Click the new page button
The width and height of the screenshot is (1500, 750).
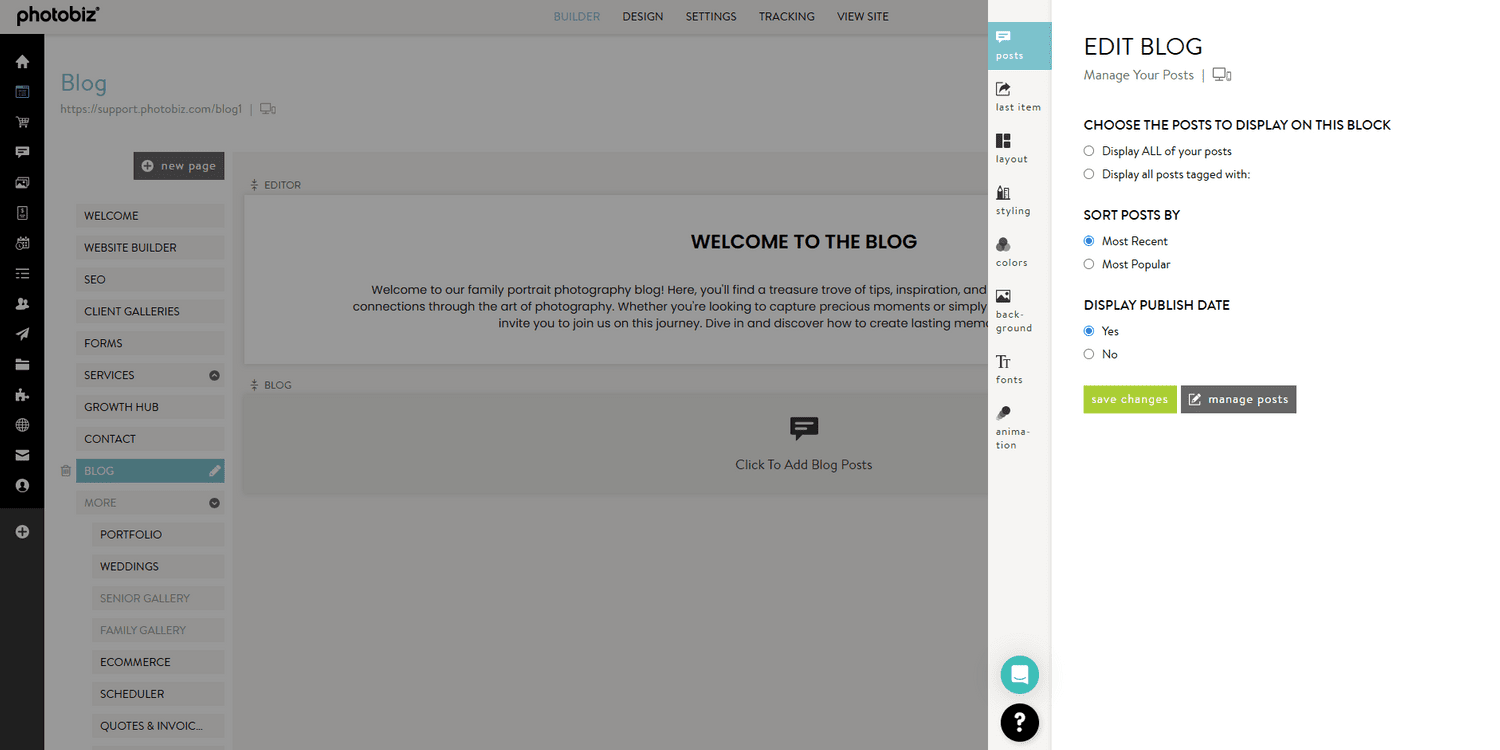pyautogui.click(x=179, y=166)
